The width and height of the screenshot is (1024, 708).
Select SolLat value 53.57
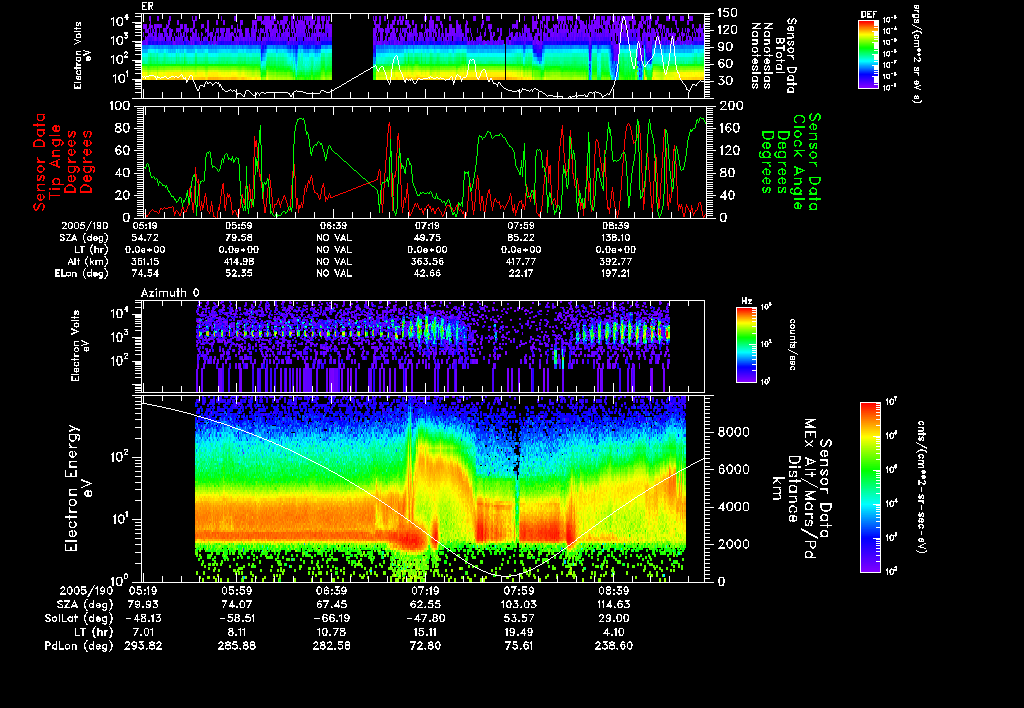pyautogui.click(x=519, y=618)
